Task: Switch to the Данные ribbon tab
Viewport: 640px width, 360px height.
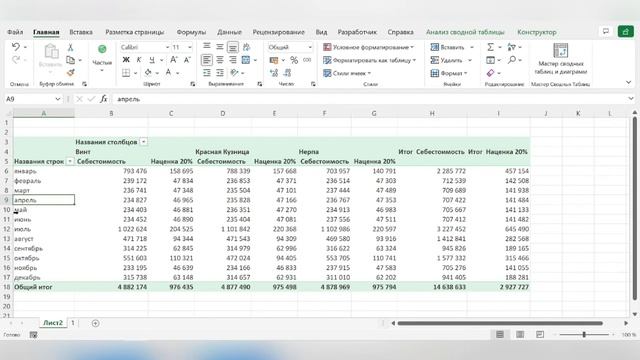Action: click(229, 32)
